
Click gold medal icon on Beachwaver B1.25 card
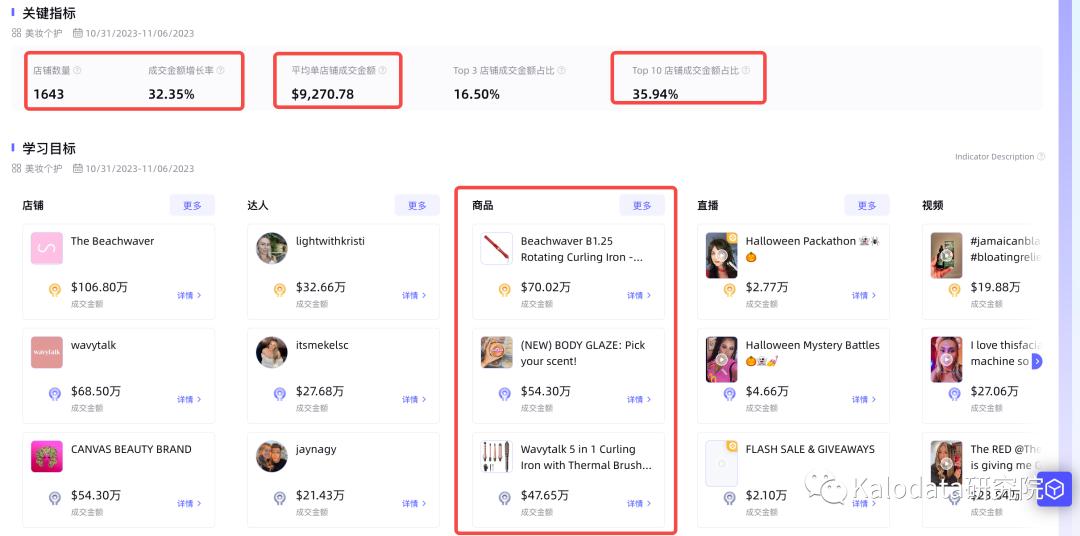pyautogui.click(x=505, y=290)
